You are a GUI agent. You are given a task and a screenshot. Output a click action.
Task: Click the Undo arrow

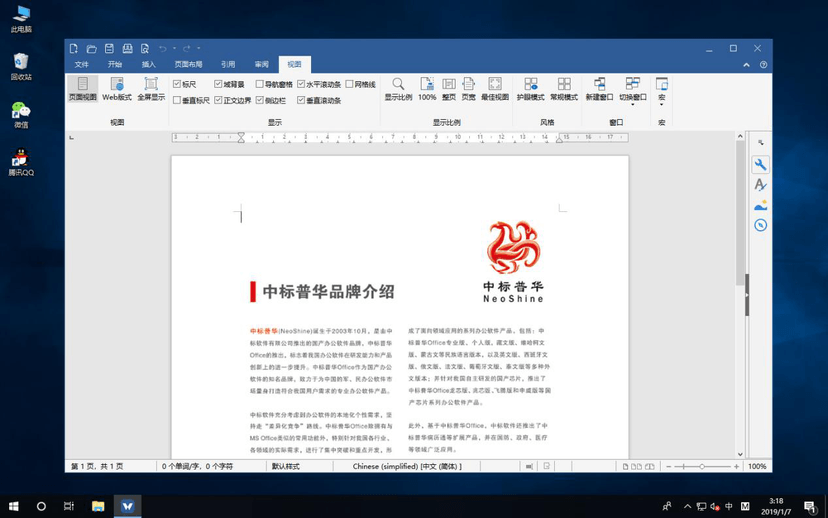point(163,49)
